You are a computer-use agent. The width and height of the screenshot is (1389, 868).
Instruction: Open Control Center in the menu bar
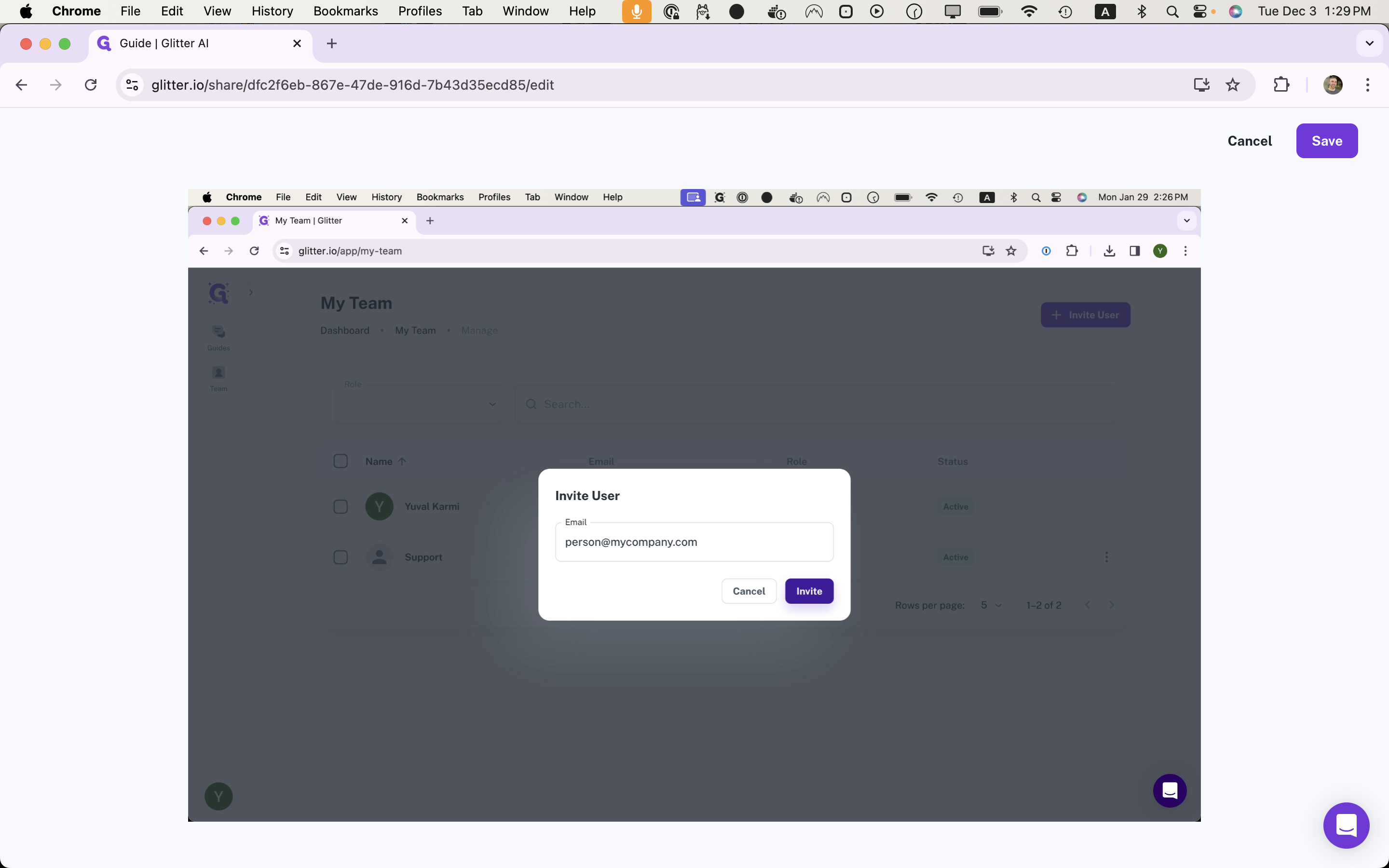tap(1199, 12)
